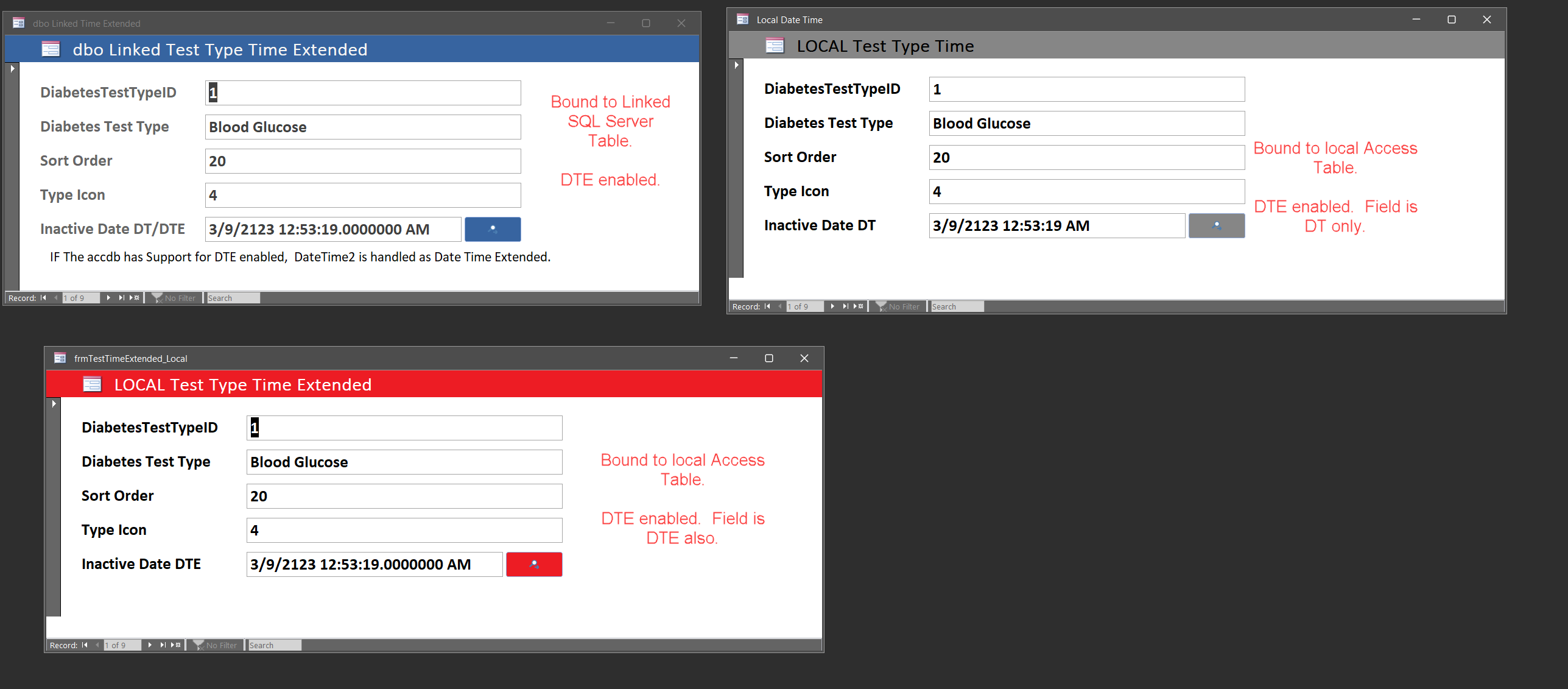
Task: Click Sort Order field in LOCAL Test Type Time form
Action: [x=1086, y=158]
